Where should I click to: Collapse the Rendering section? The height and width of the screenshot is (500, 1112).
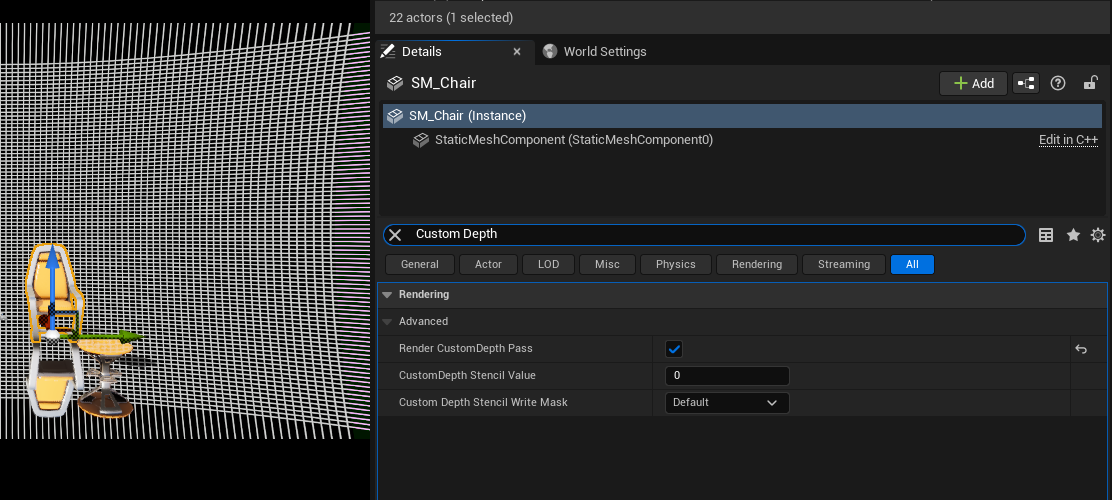387,295
